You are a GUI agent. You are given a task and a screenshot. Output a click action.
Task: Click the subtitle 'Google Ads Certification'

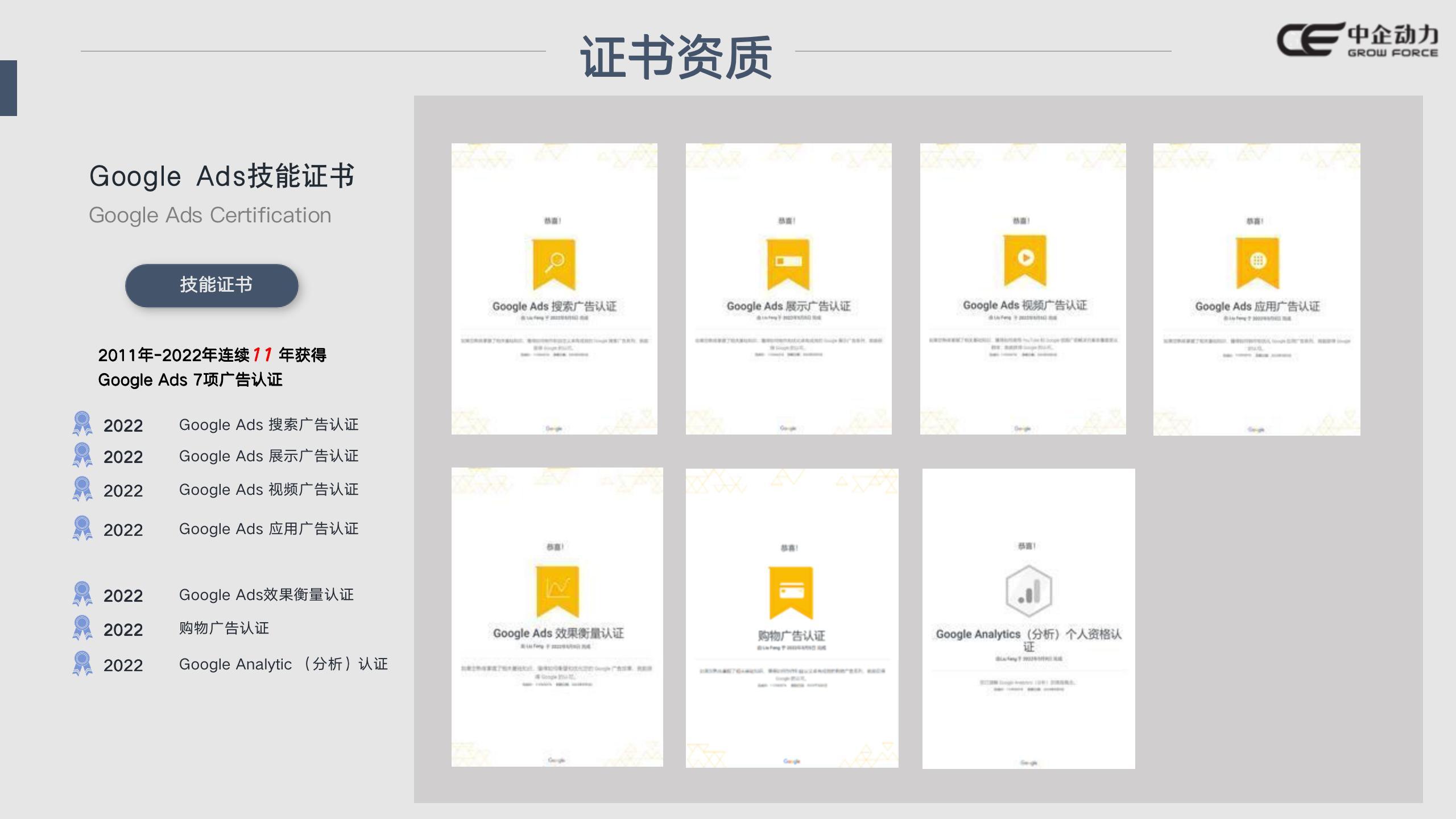210,216
